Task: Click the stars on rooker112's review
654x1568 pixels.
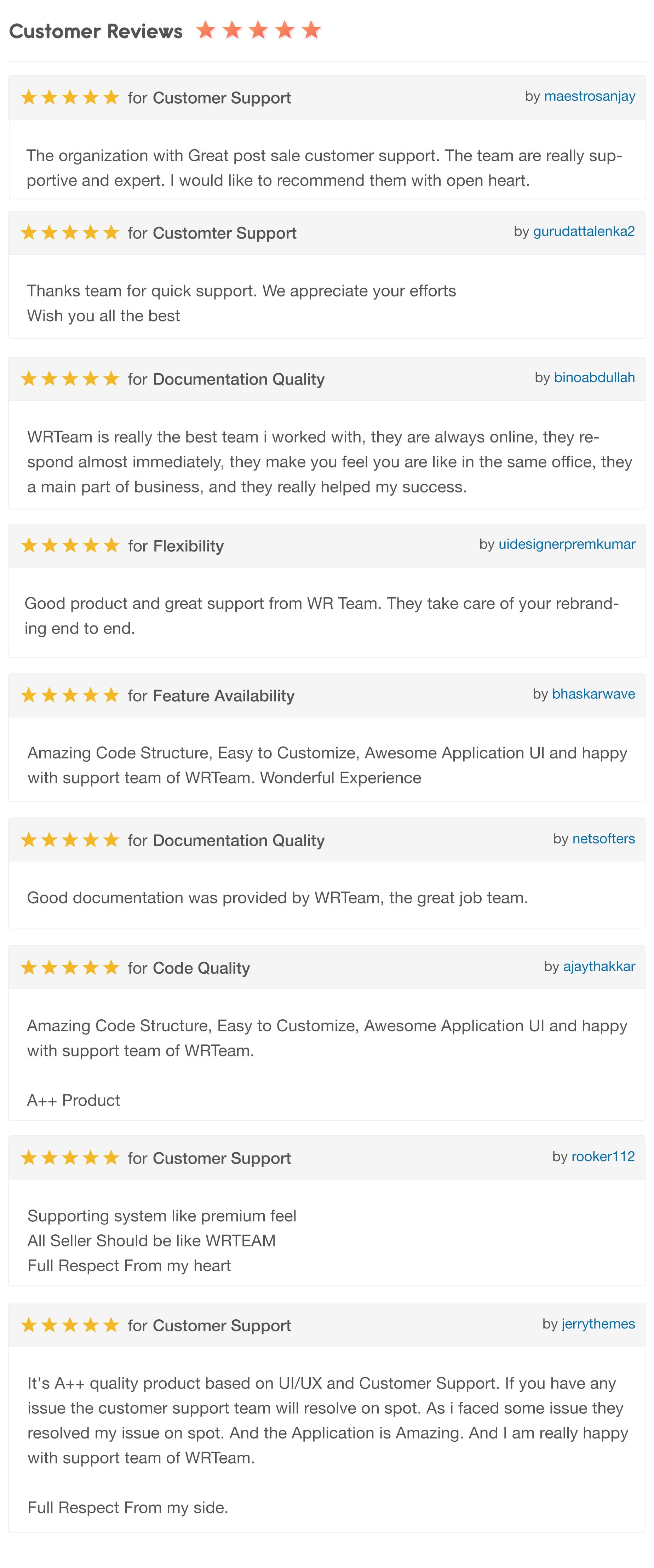Action: coord(70,1158)
